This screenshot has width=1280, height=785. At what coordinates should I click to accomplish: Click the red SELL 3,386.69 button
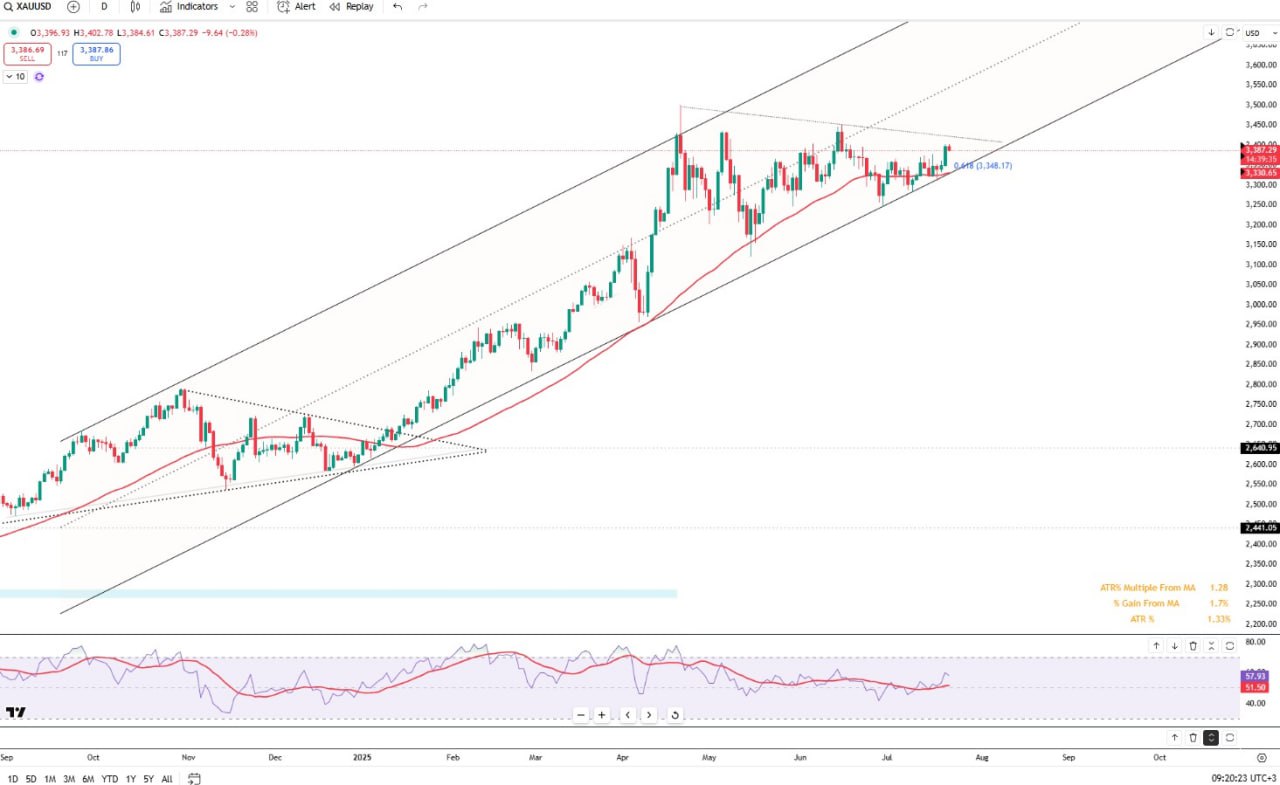click(27, 54)
